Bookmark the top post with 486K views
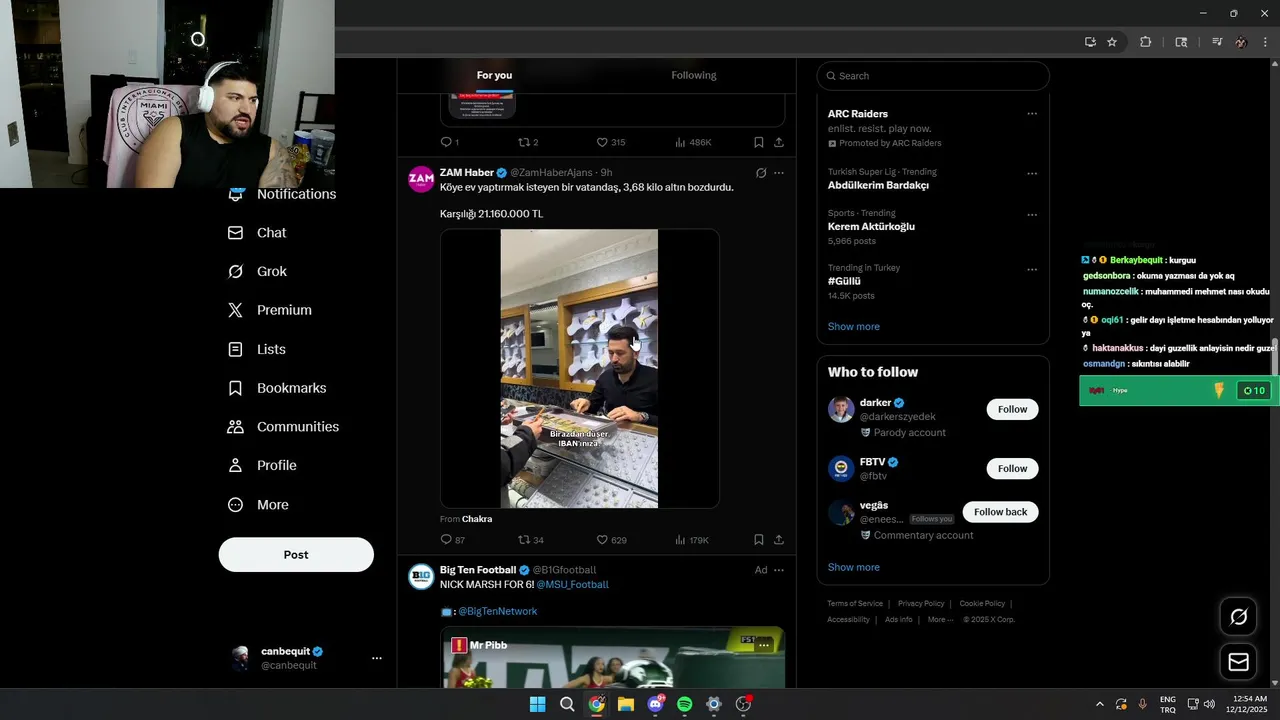Viewport: 1280px width, 720px height. [759, 142]
